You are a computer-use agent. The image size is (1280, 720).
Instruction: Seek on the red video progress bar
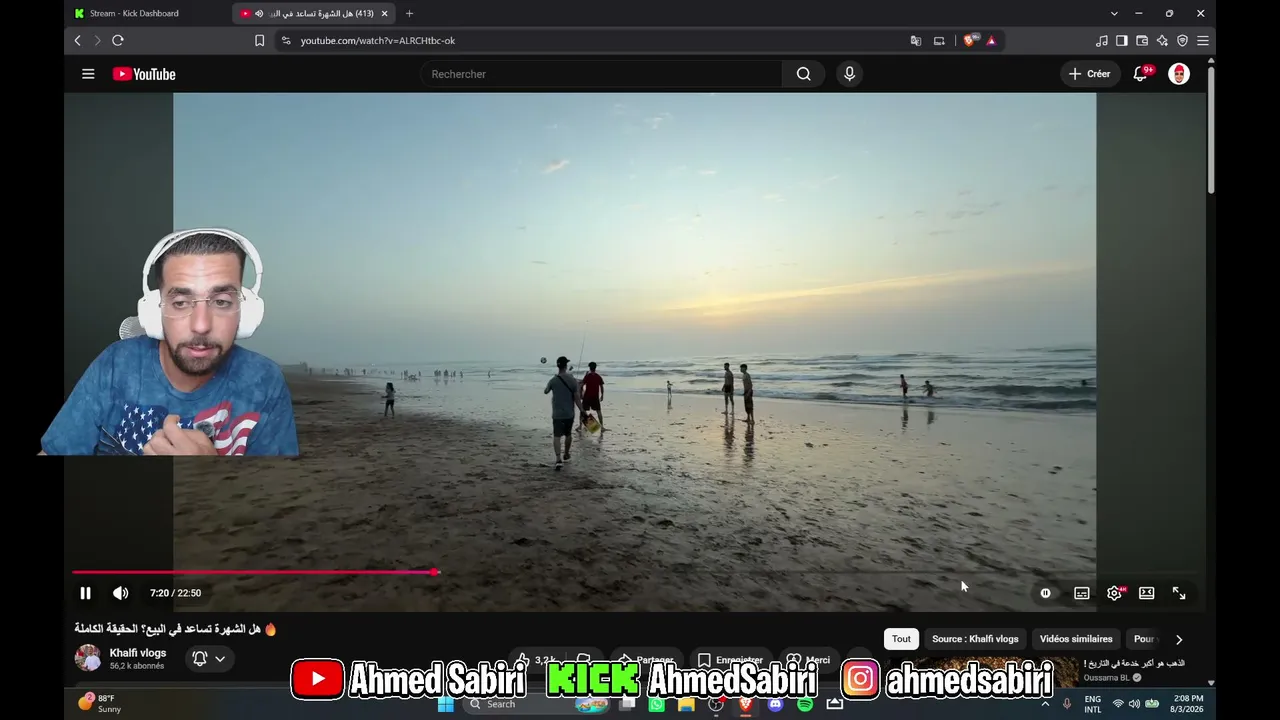(635, 572)
